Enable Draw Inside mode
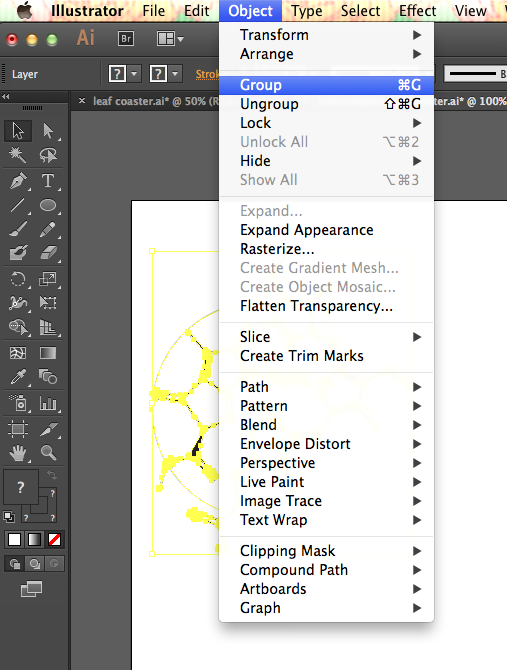The width and height of the screenshot is (507, 670). click(x=54, y=564)
